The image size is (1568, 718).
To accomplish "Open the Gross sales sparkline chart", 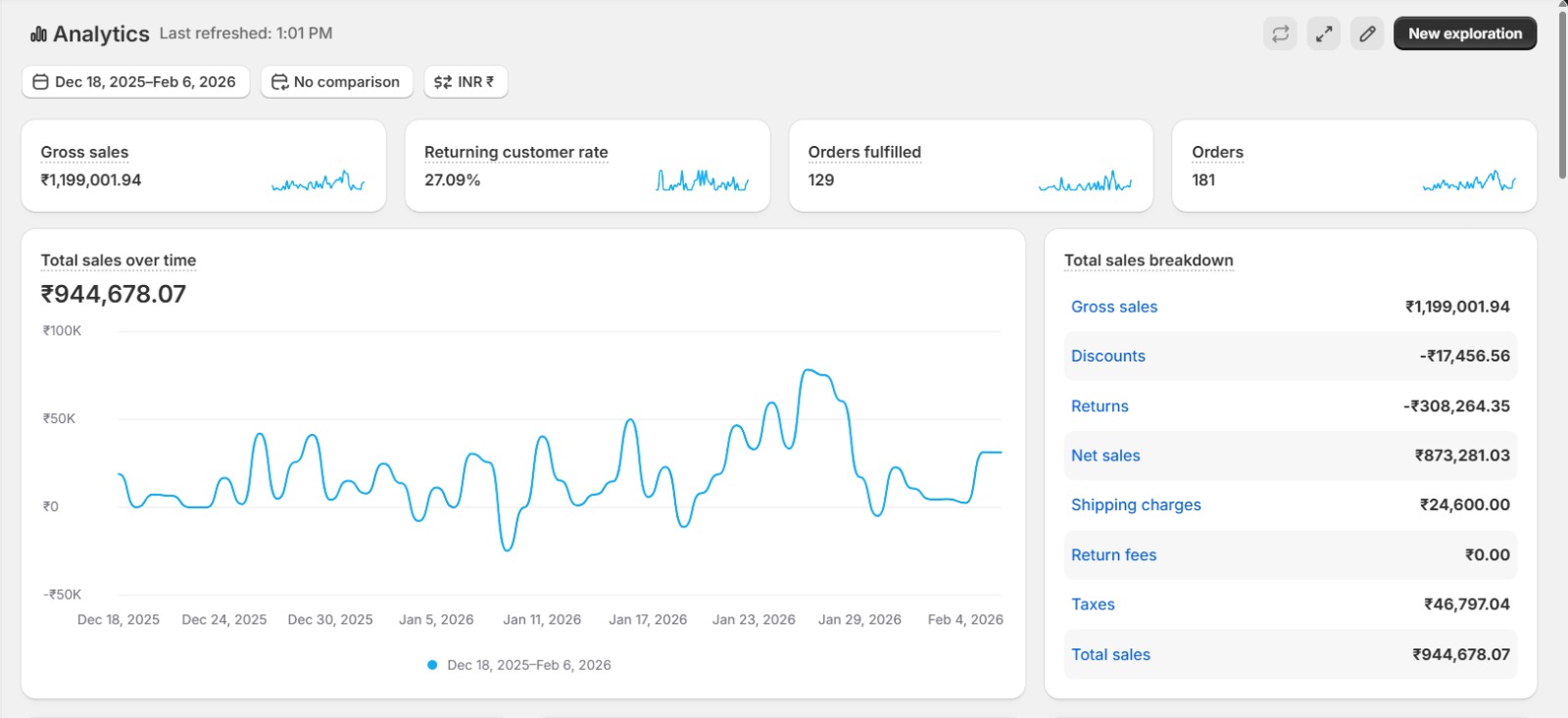I will [318, 181].
